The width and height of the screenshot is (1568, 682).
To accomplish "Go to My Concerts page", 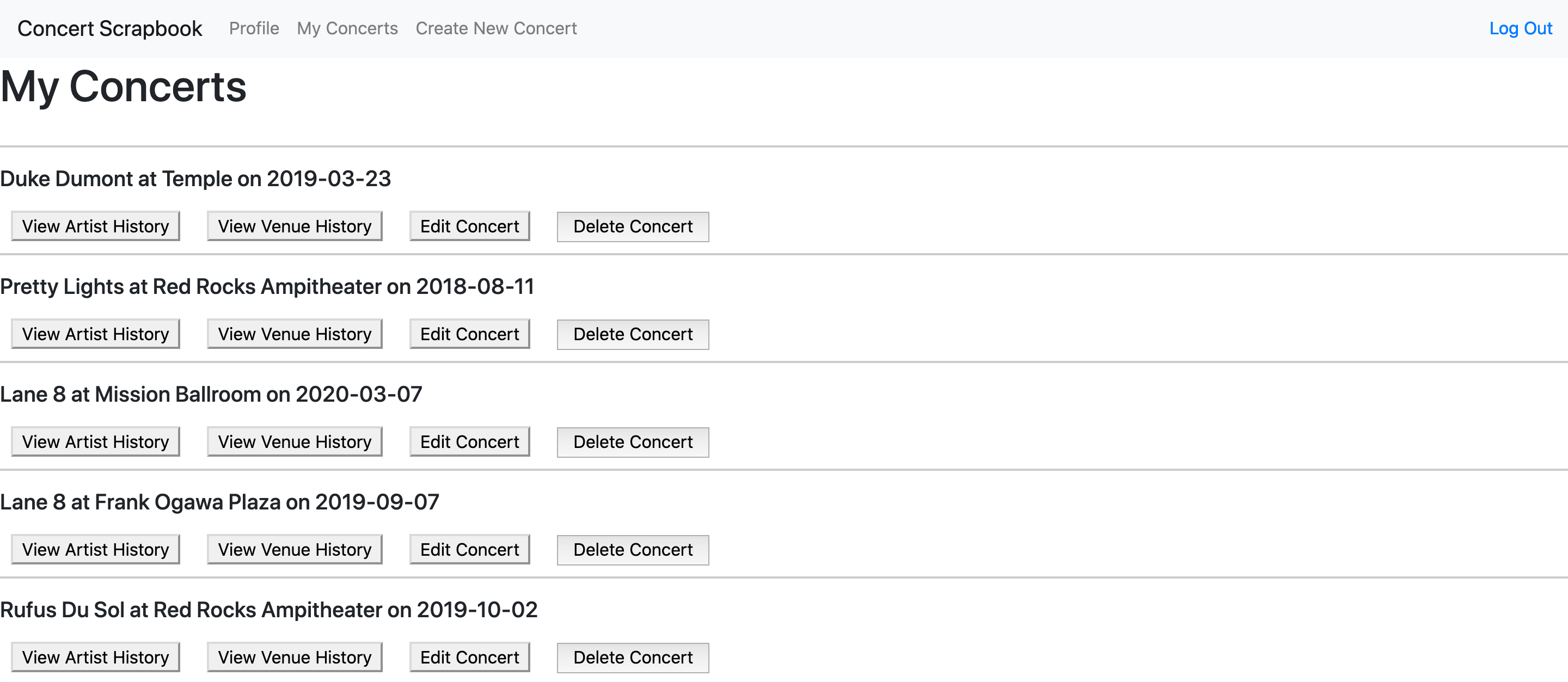I will [347, 29].
